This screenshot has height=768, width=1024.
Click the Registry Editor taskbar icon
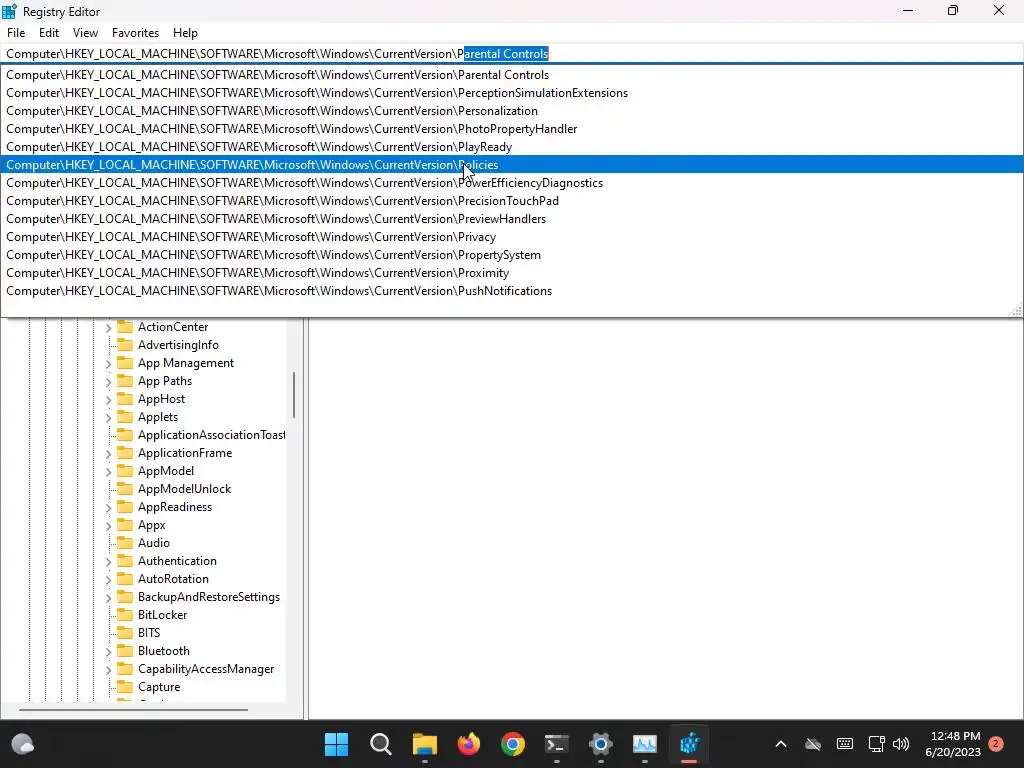click(689, 744)
